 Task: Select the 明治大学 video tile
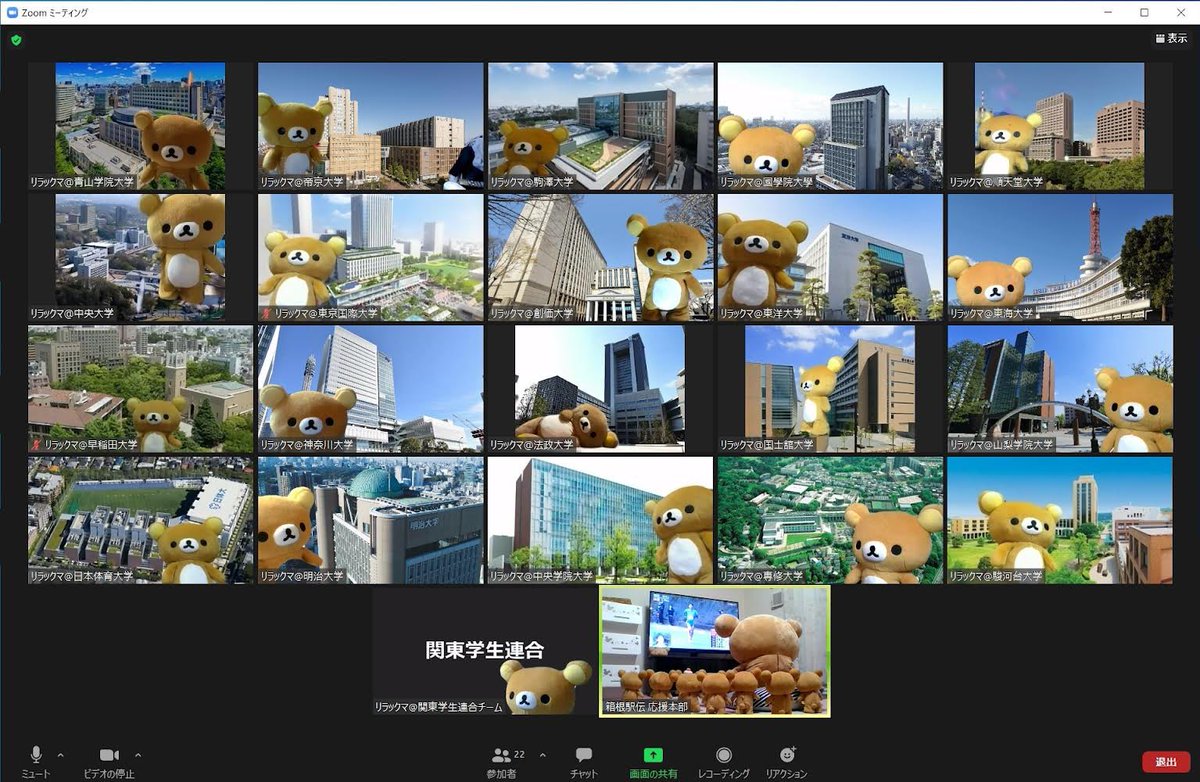point(371,520)
